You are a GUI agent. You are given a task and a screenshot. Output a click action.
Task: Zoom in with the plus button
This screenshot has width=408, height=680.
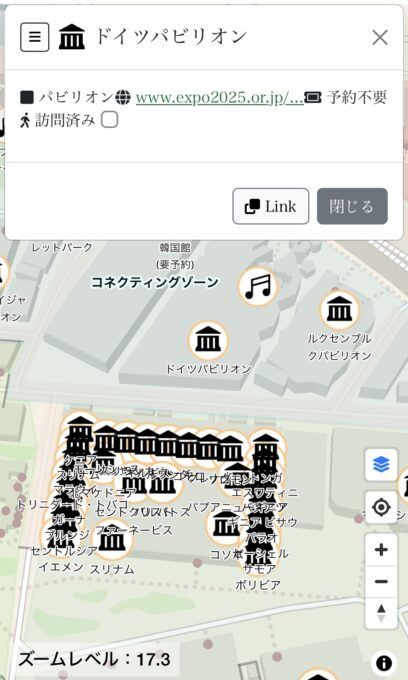click(381, 550)
